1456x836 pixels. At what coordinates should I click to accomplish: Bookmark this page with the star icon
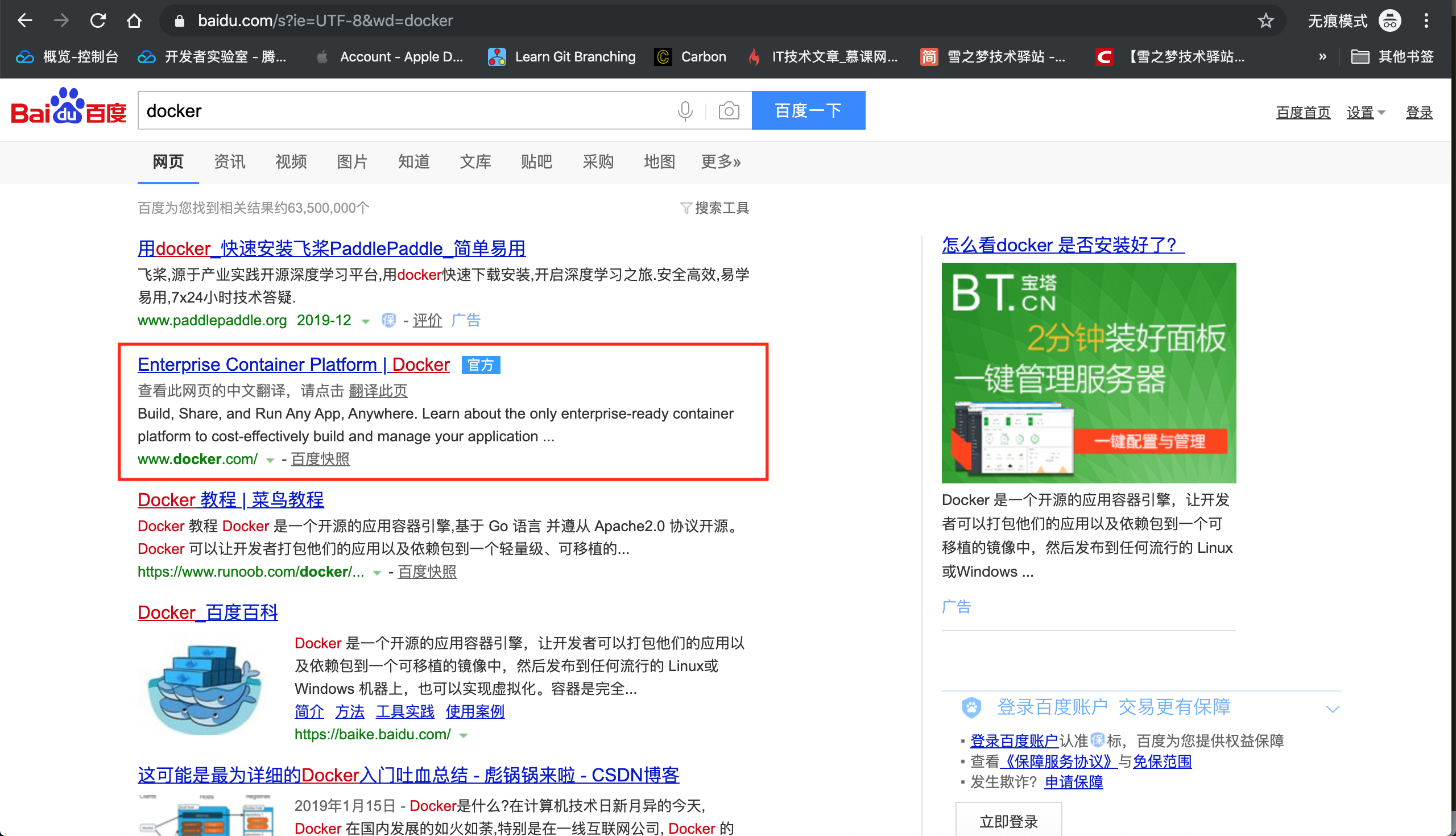click(1265, 21)
